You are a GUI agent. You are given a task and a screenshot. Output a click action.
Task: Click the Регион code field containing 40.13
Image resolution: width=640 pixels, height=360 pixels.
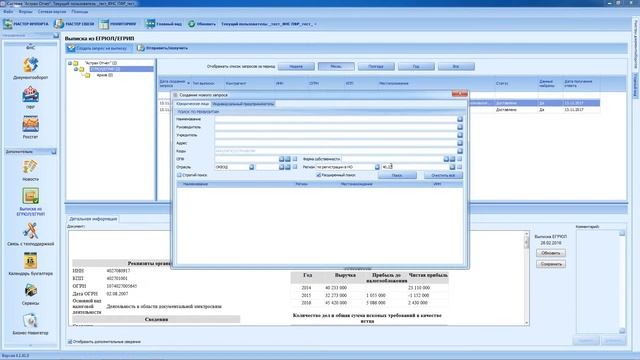click(416, 167)
